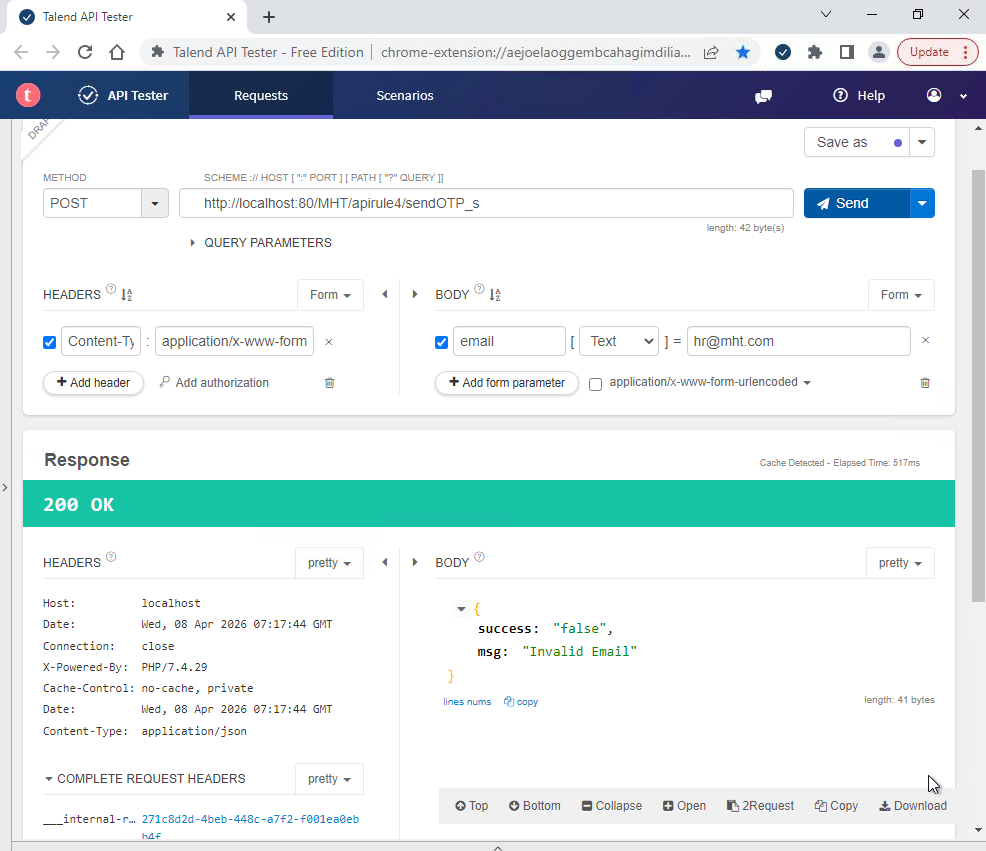Image resolution: width=986 pixels, height=851 pixels.
Task: Click 2Request in response toolbar
Action: 760,806
